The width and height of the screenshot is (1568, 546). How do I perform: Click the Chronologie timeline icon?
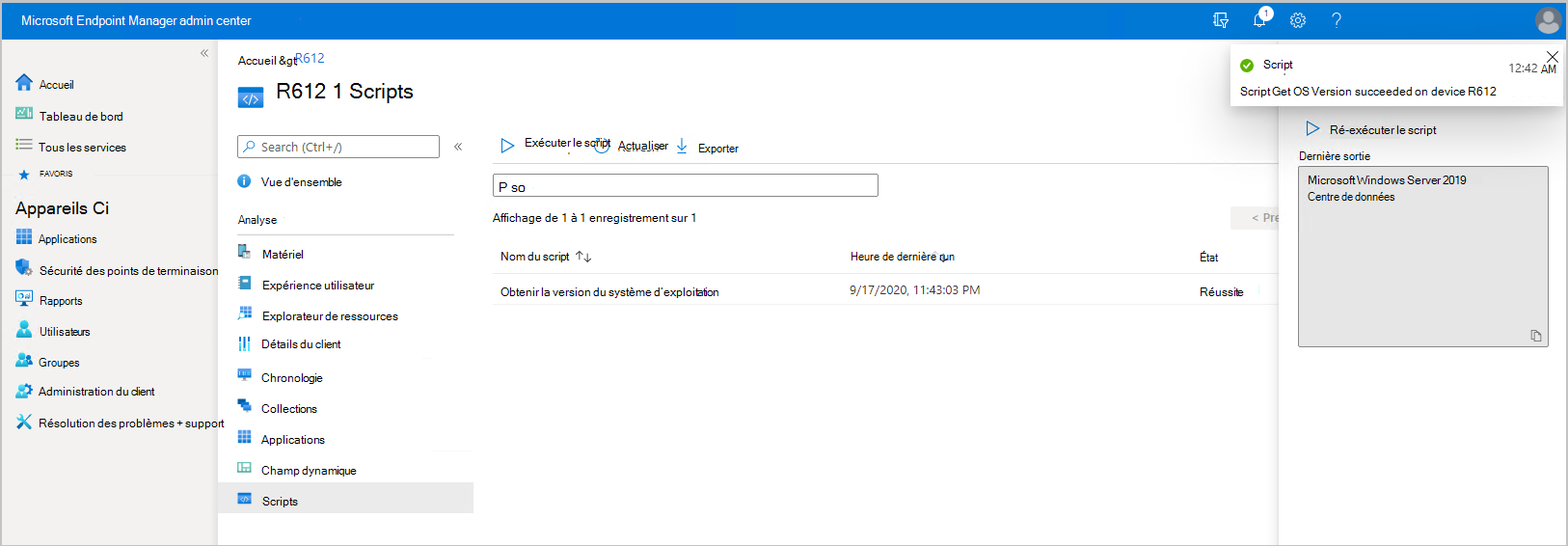click(x=245, y=375)
